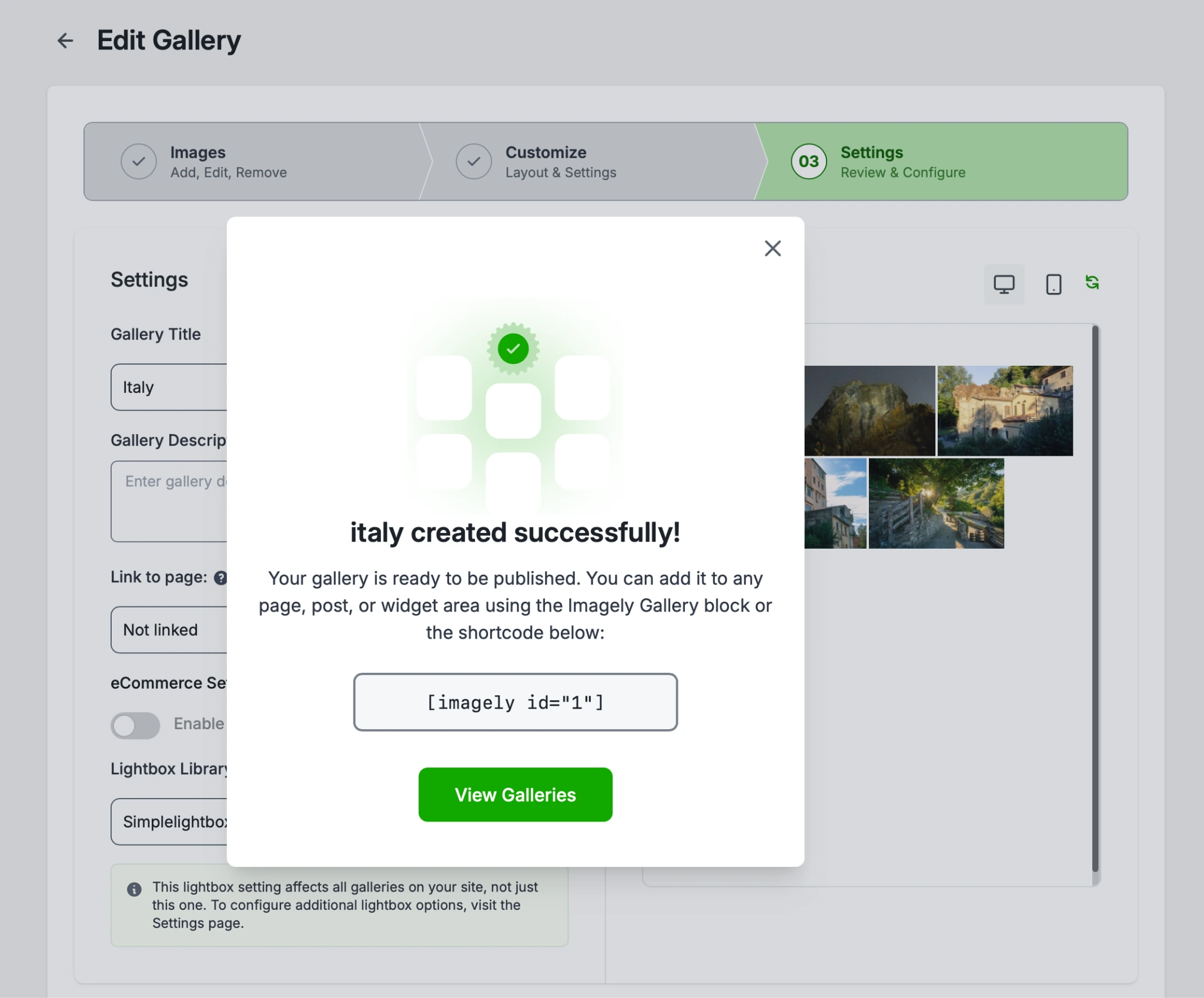
Task: Open the Simplelightbox library dropdown
Action: pos(169,822)
